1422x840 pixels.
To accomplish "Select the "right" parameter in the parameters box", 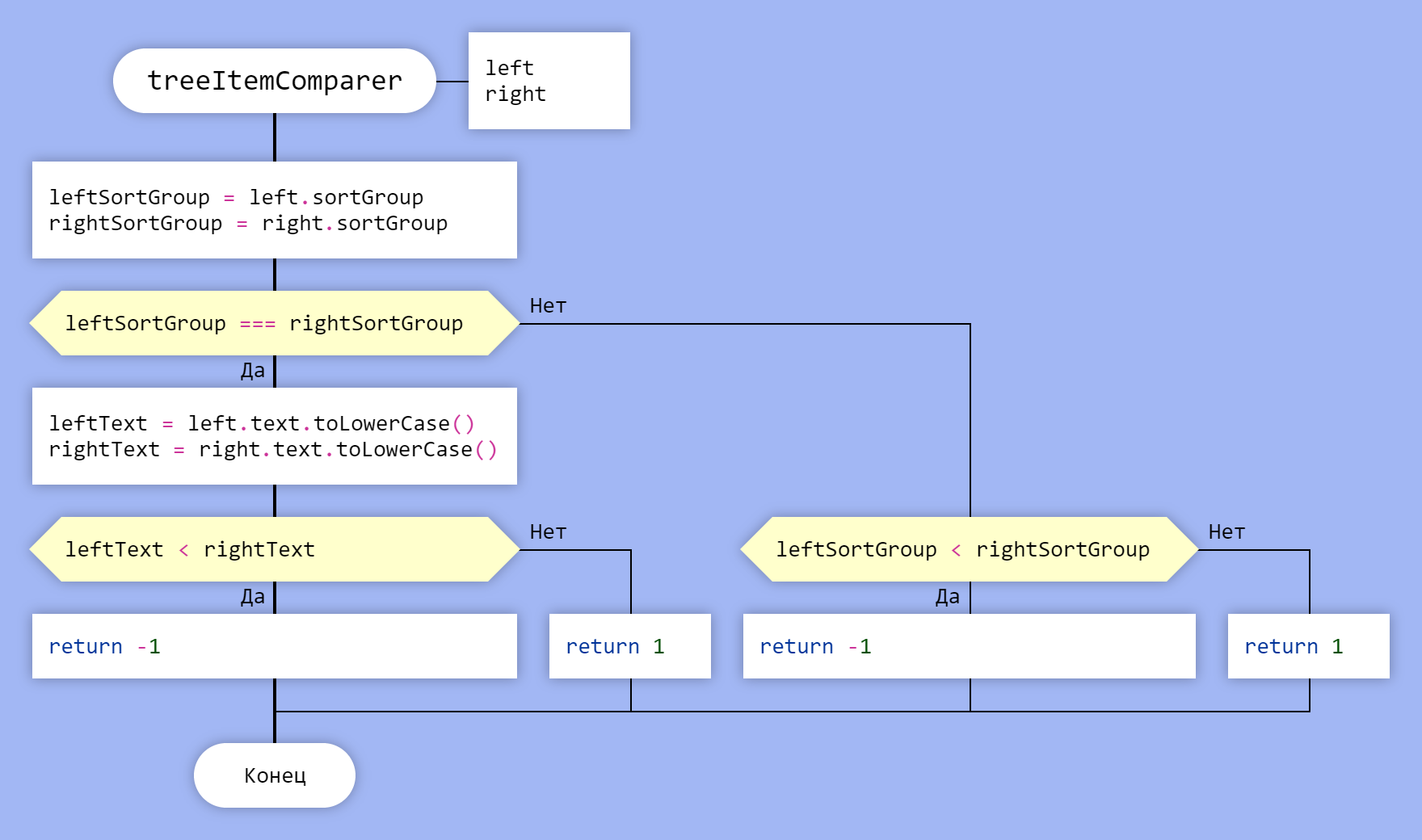I will [x=515, y=94].
